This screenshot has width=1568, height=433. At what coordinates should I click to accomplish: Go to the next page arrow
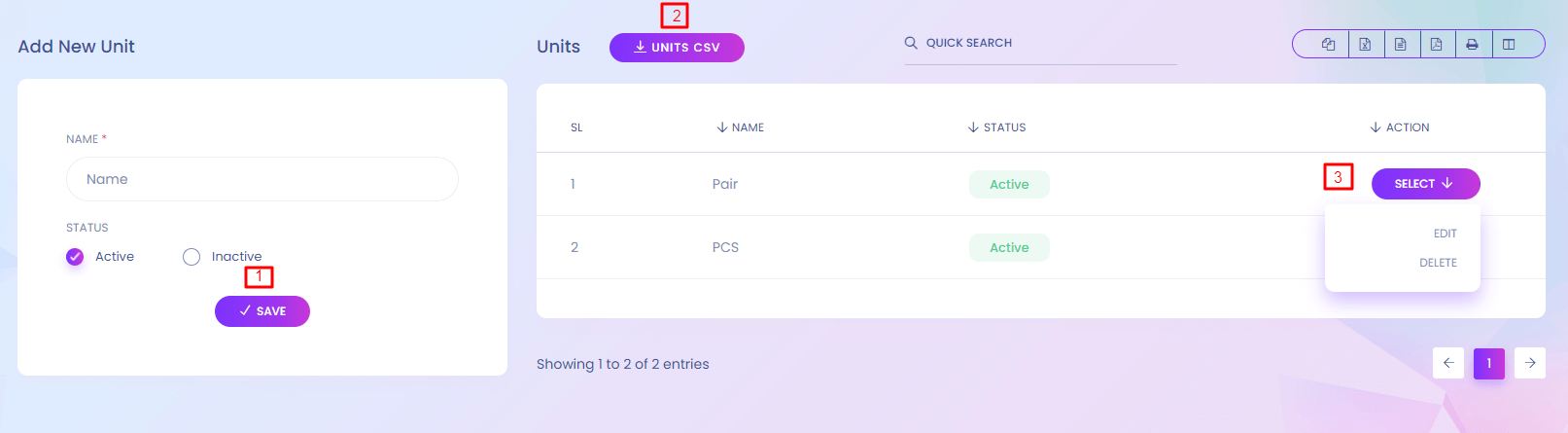pyautogui.click(x=1530, y=363)
